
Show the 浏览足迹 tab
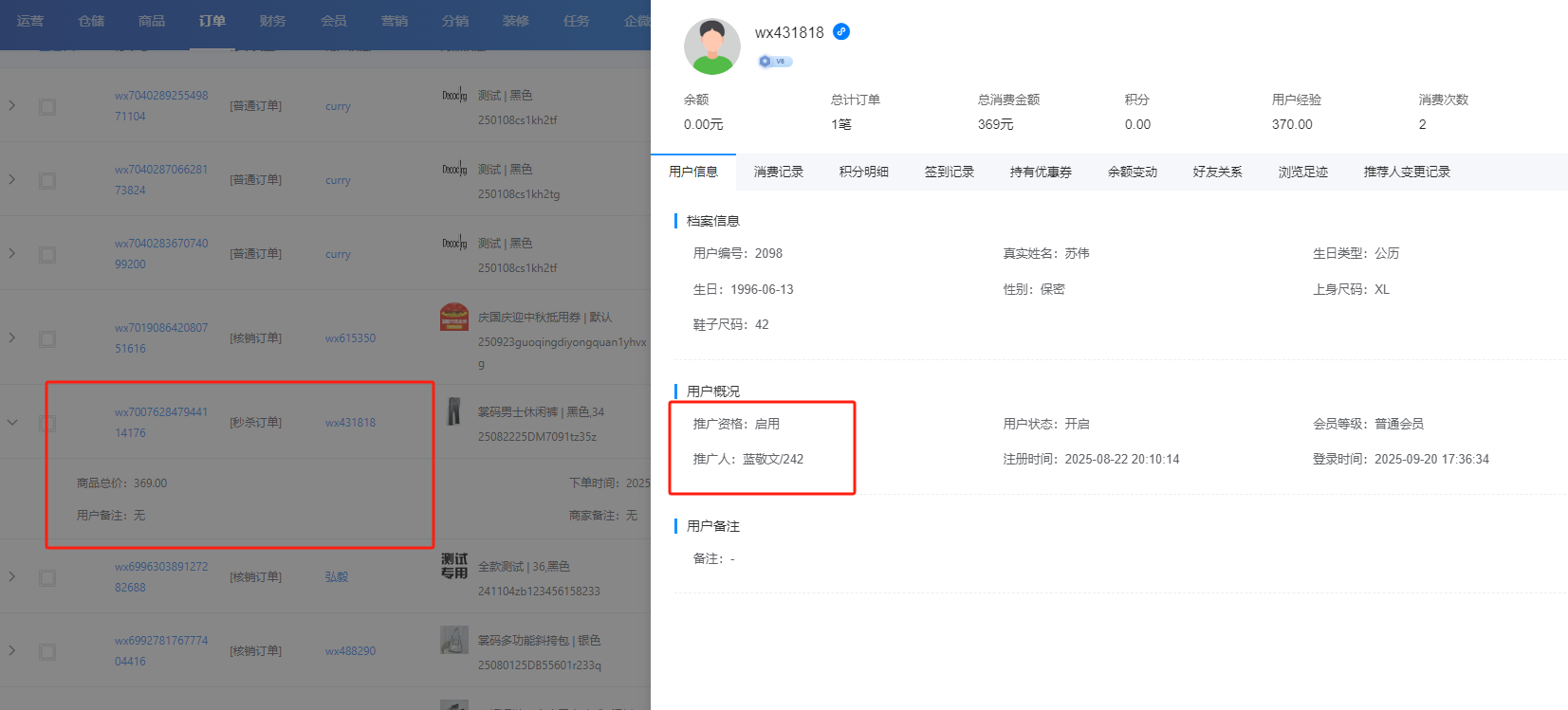click(x=1303, y=172)
